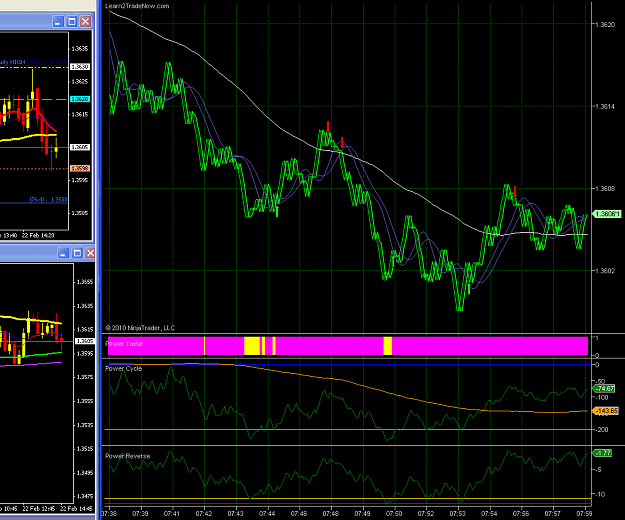Click the 1.3614 main chart price label

point(605,106)
